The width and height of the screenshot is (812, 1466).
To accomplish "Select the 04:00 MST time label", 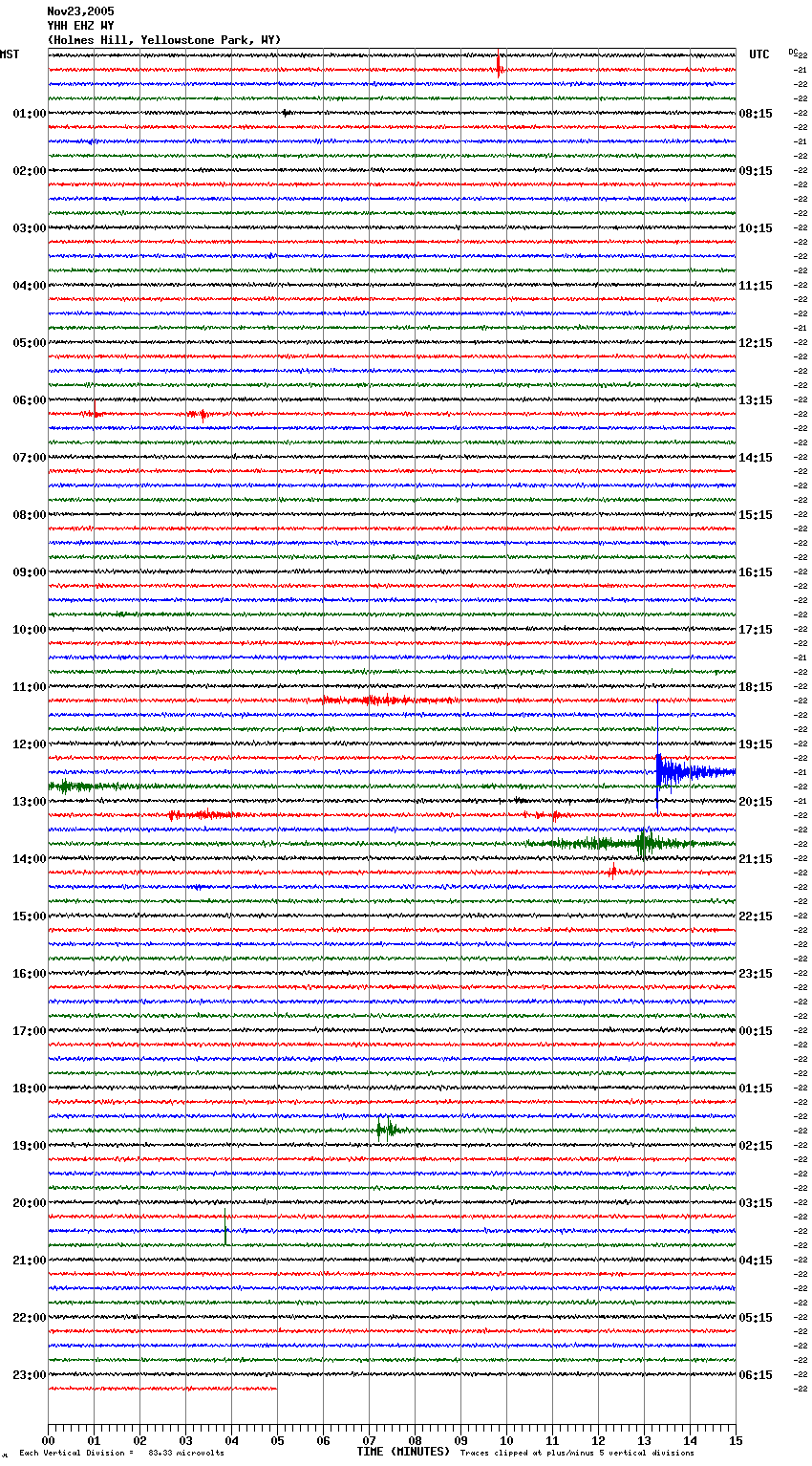I will (29, 286).
